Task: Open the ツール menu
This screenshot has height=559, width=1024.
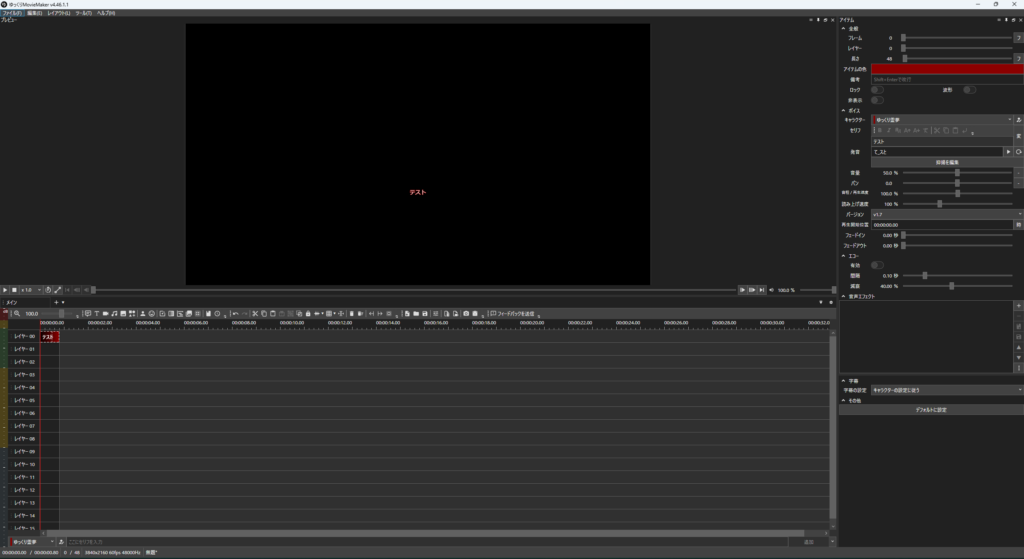Action: 84,13
